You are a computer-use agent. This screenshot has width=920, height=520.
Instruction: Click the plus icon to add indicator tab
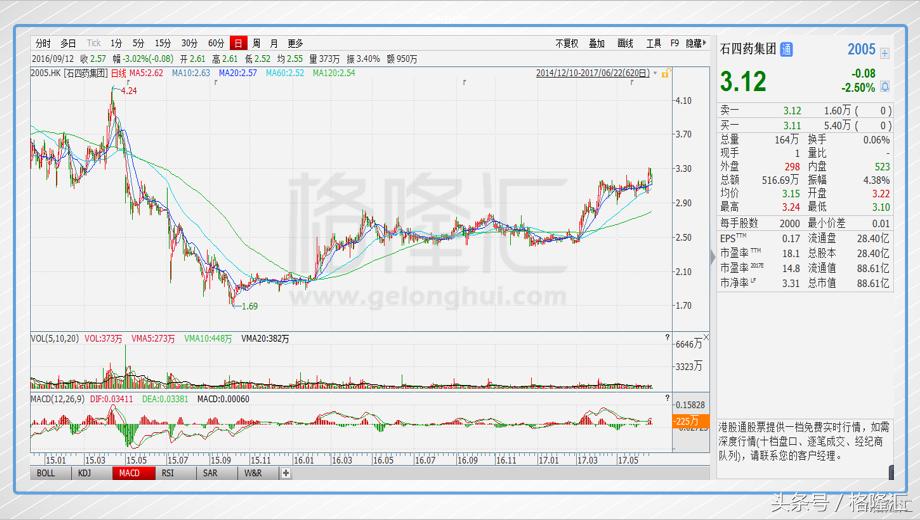286,473
